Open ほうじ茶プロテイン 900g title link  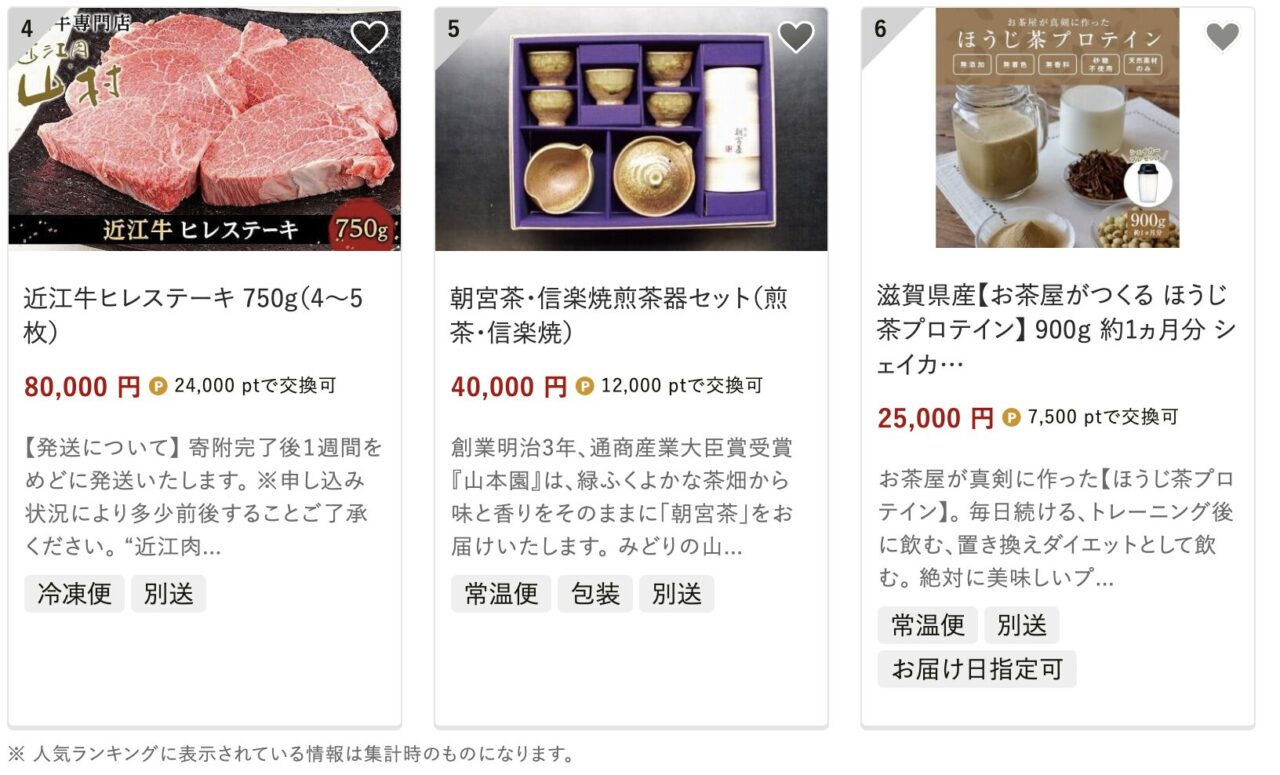pos(1056,330)
